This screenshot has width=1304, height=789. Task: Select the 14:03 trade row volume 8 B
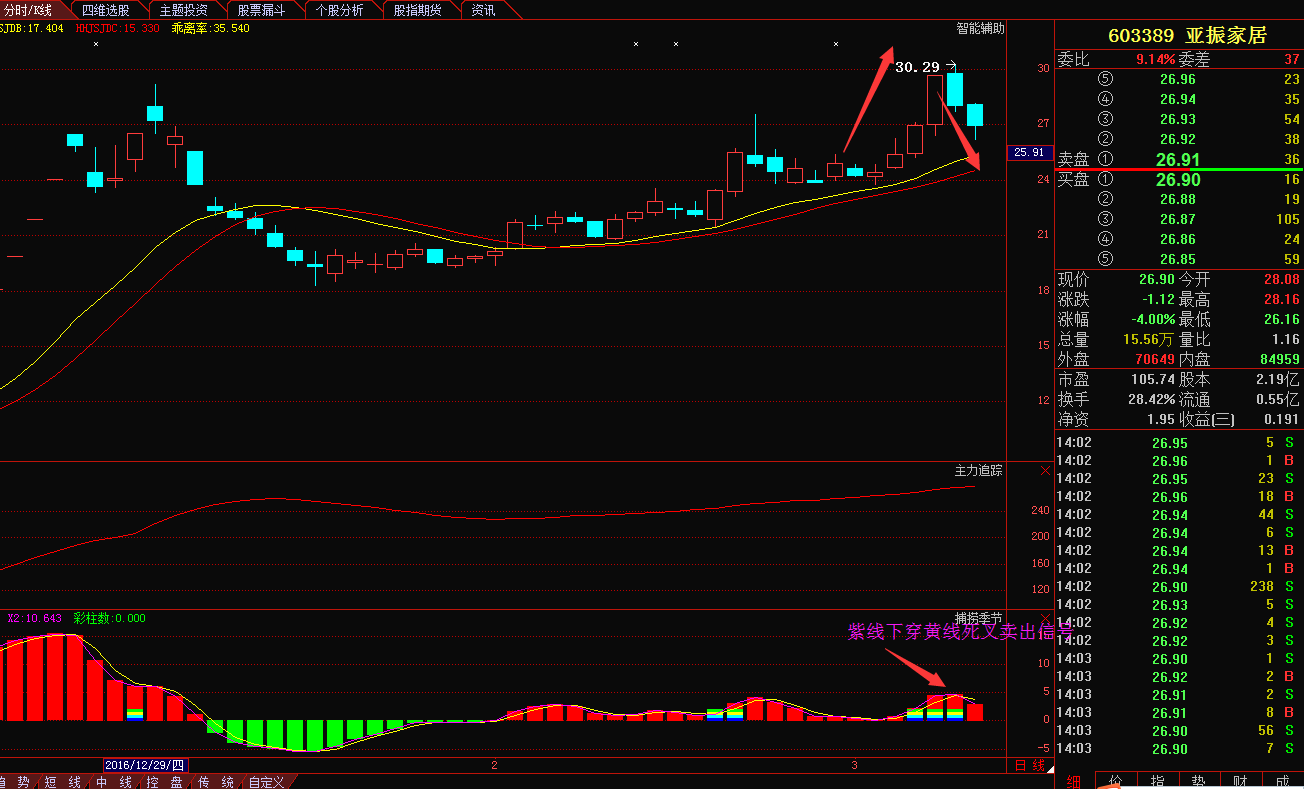click(x=1178, y=712)
